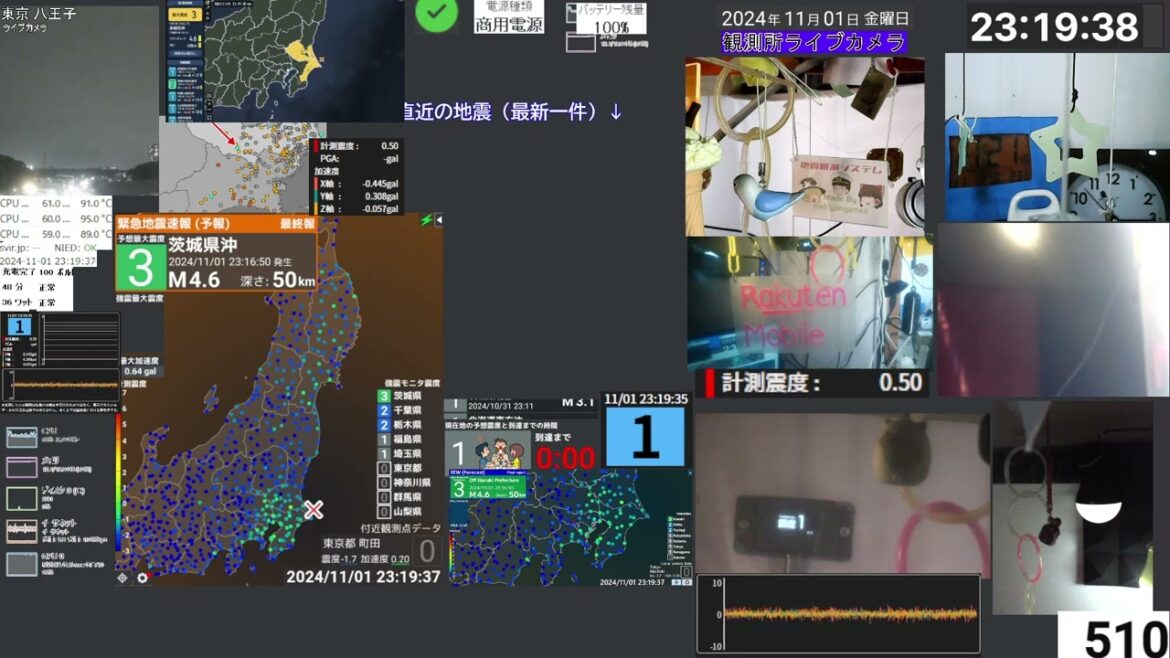Click the green intensity 3 badge for 茨城県沖
The image size is (1170, 658).
pos(139,268)
